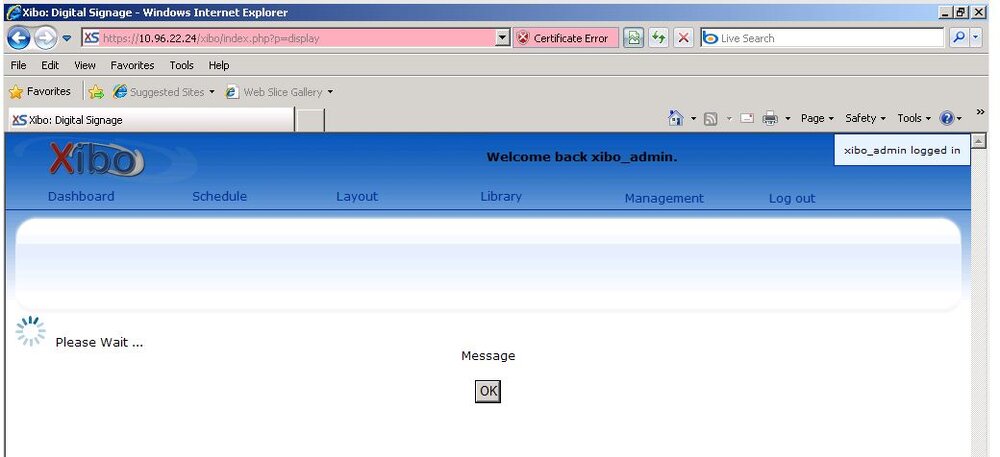Click the loading spinner icon
This screenshot has width=1000, height=457.
[31, 331]
